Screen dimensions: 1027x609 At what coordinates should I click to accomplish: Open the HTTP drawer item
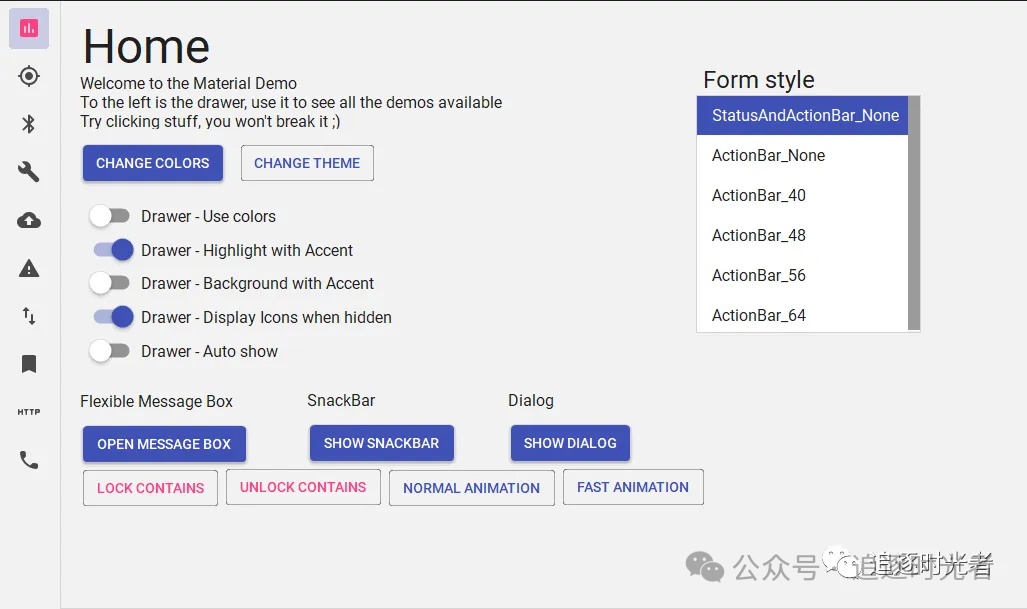29,412
